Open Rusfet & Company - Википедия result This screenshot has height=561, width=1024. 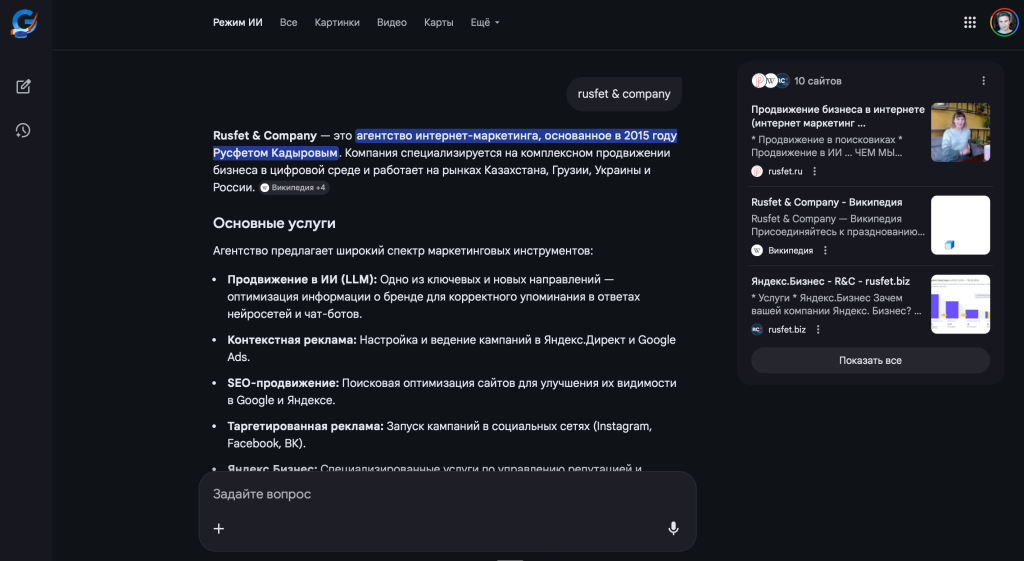[827, 202]
